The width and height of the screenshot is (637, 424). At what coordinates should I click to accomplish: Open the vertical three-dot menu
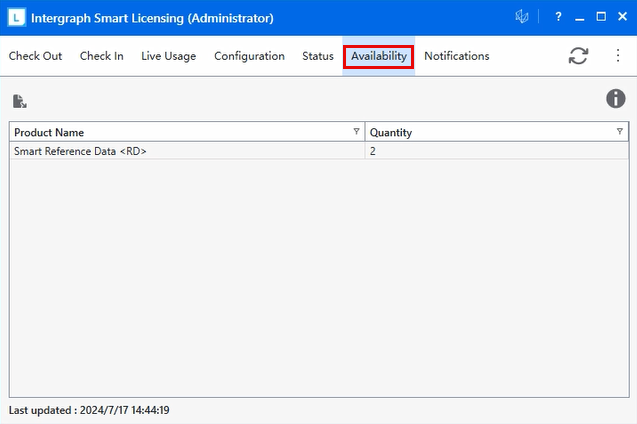coord(618,56)
